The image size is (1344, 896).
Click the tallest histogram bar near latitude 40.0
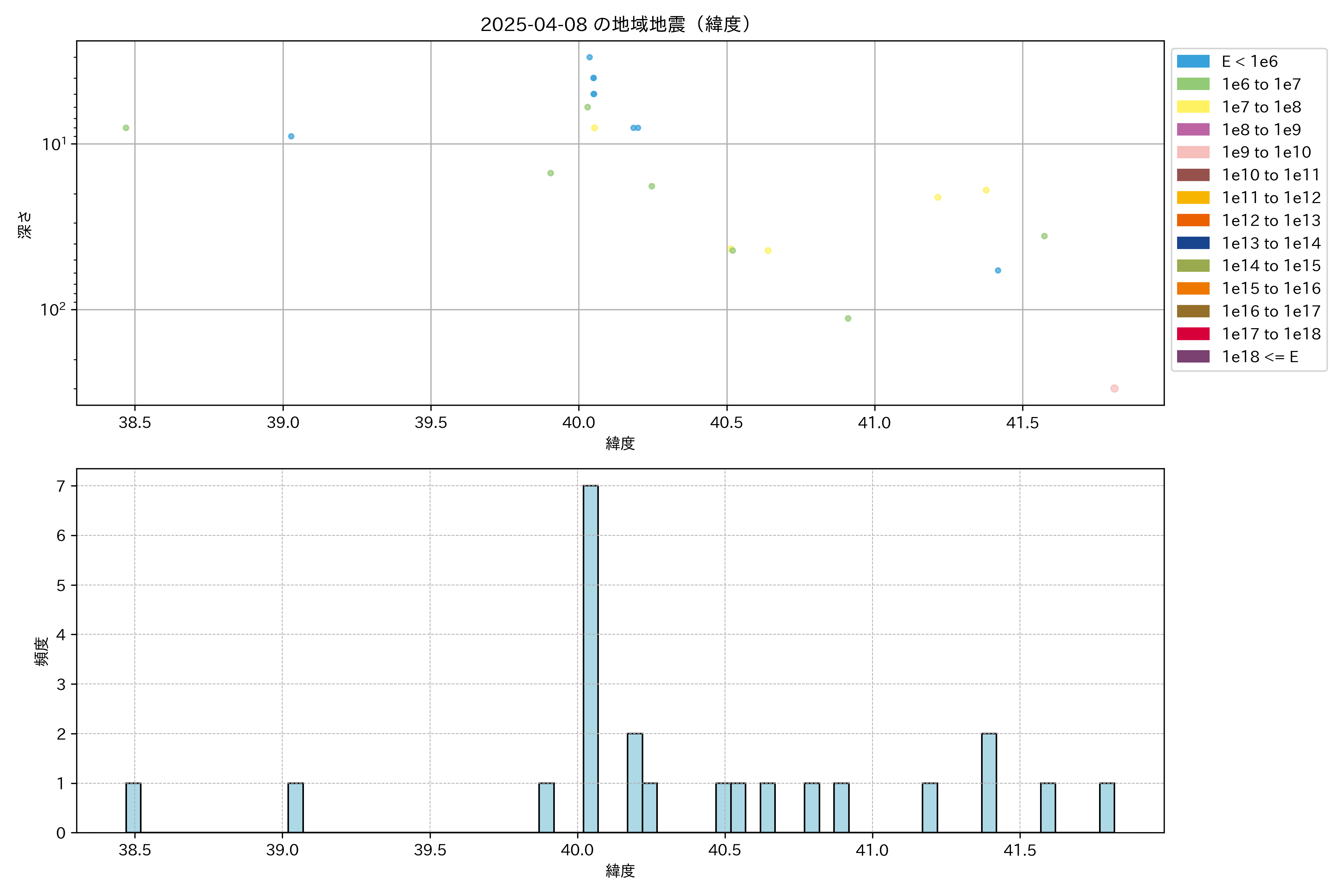pyautogui.click(x=590, y=658)
